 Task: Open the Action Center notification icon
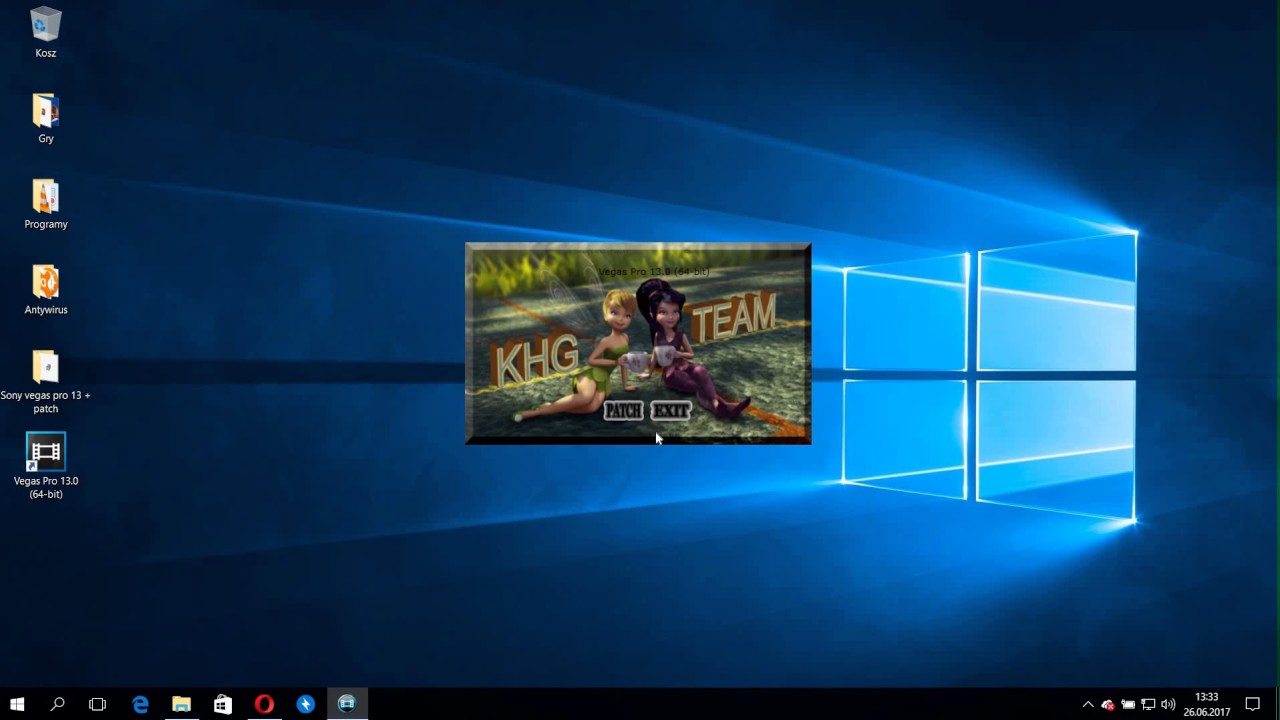pos(1253,704)
